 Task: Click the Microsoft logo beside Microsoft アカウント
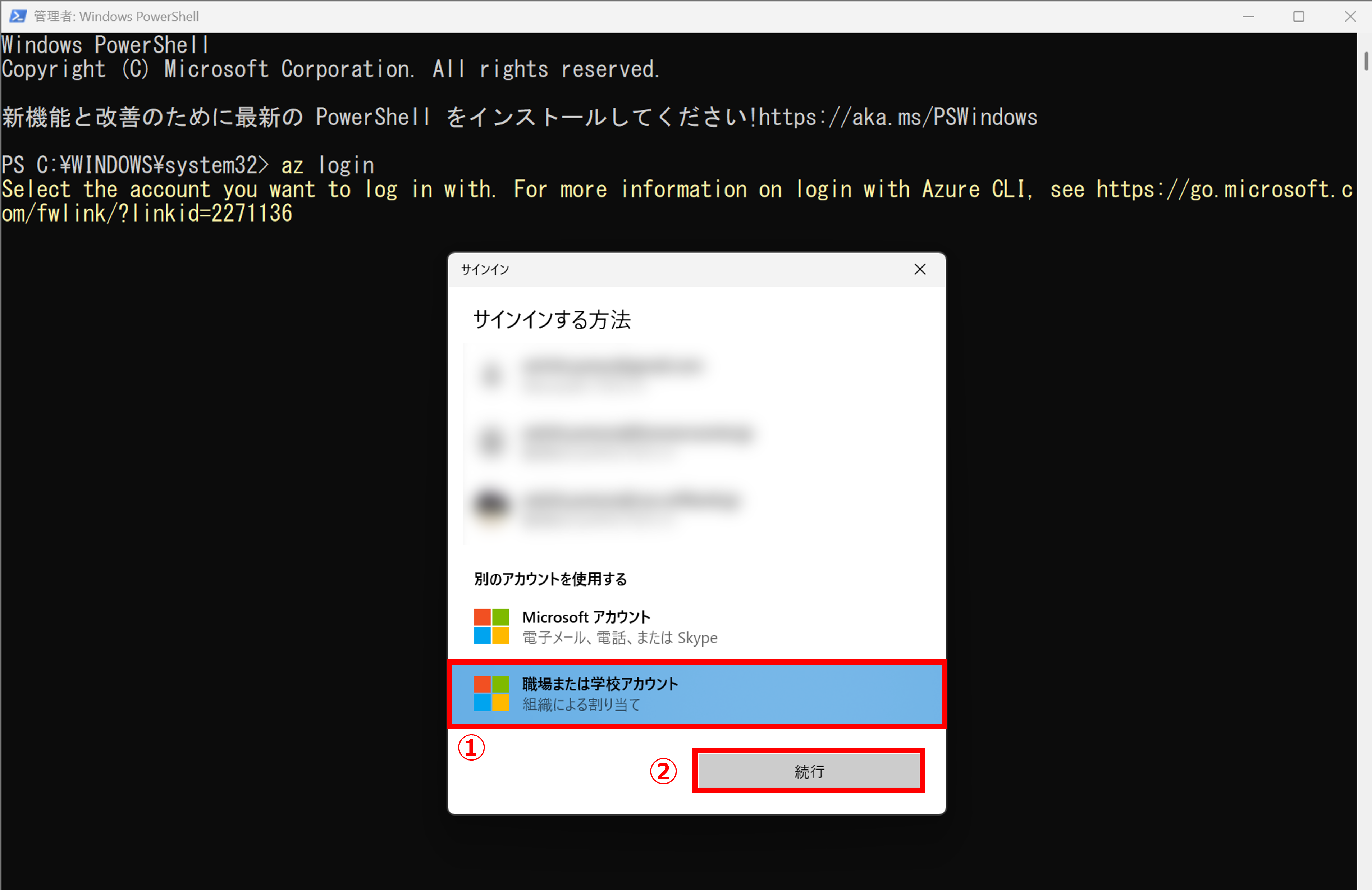click(491, 626)
